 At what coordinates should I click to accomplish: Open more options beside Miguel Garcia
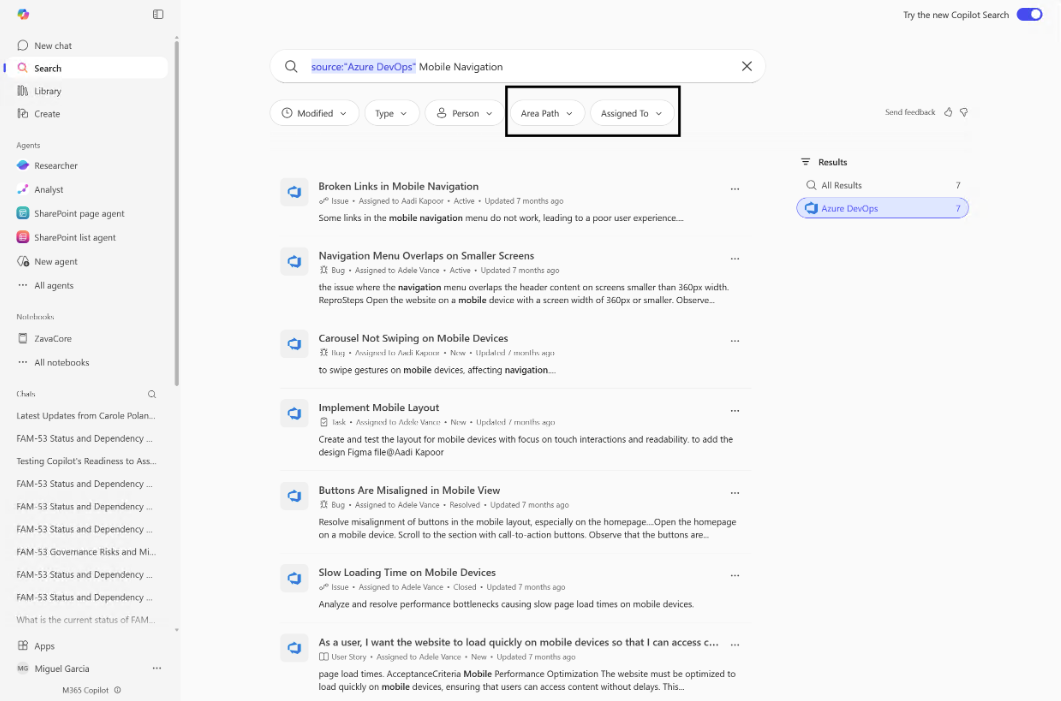(x=157, y=668)
